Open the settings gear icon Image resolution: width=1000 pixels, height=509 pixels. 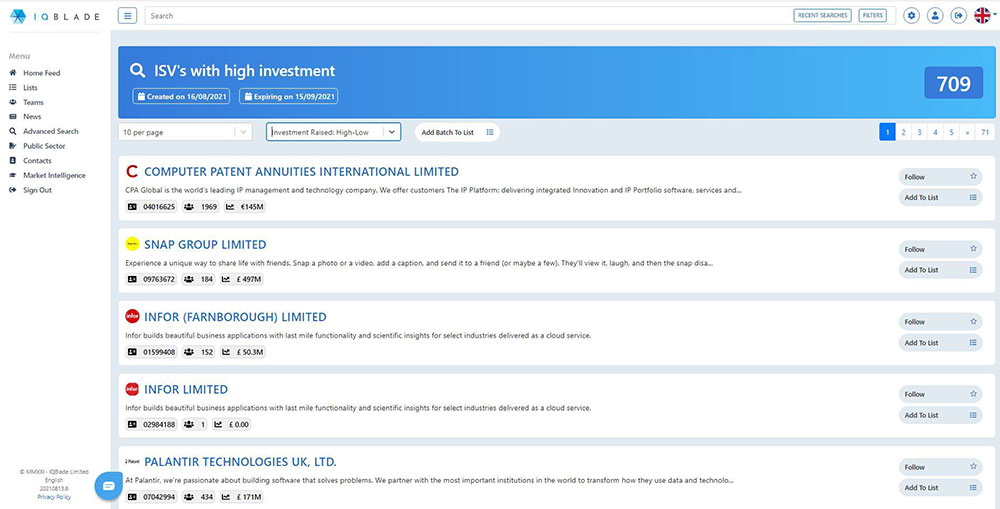tap(912, 15)
